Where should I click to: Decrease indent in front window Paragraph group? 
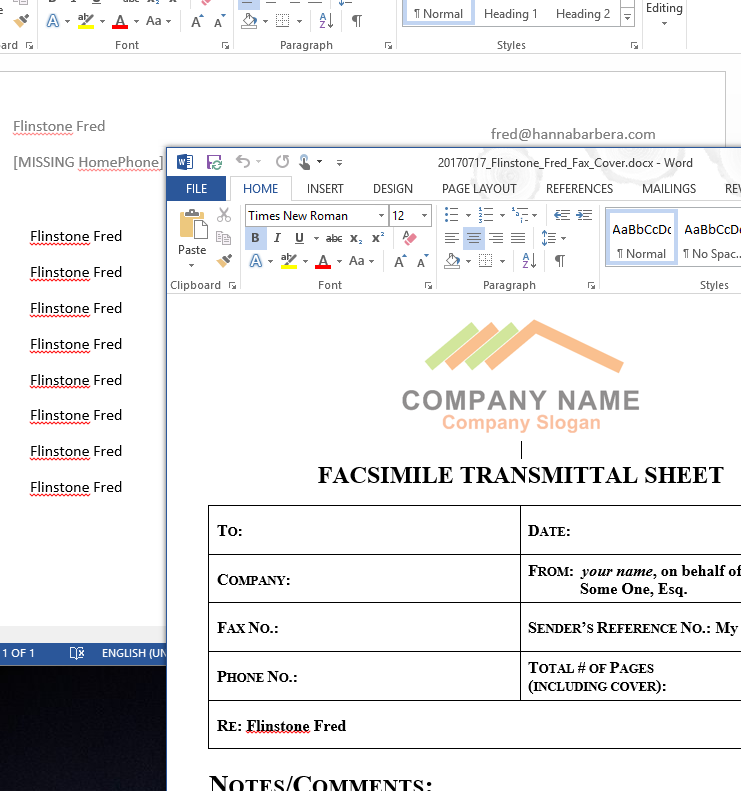(562, 215)
